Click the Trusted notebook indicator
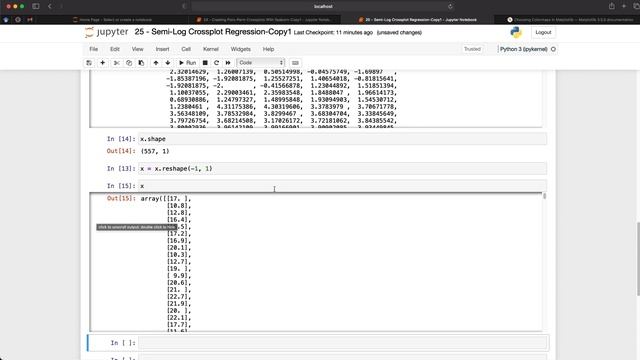 click(x=472, y=49)
